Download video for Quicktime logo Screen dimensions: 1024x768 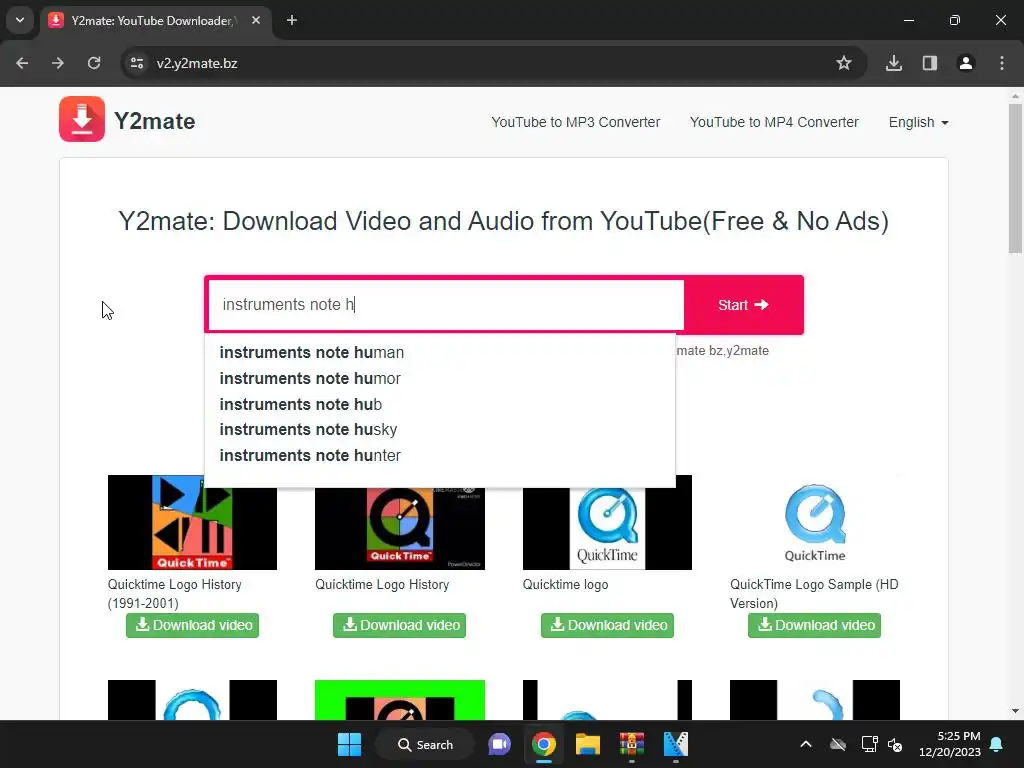[607, 625]
